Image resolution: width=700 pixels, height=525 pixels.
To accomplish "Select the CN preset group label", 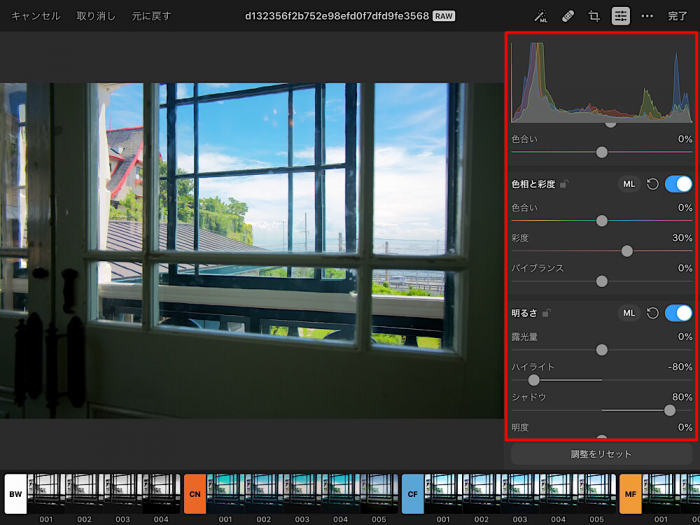I will coord(195,494).
